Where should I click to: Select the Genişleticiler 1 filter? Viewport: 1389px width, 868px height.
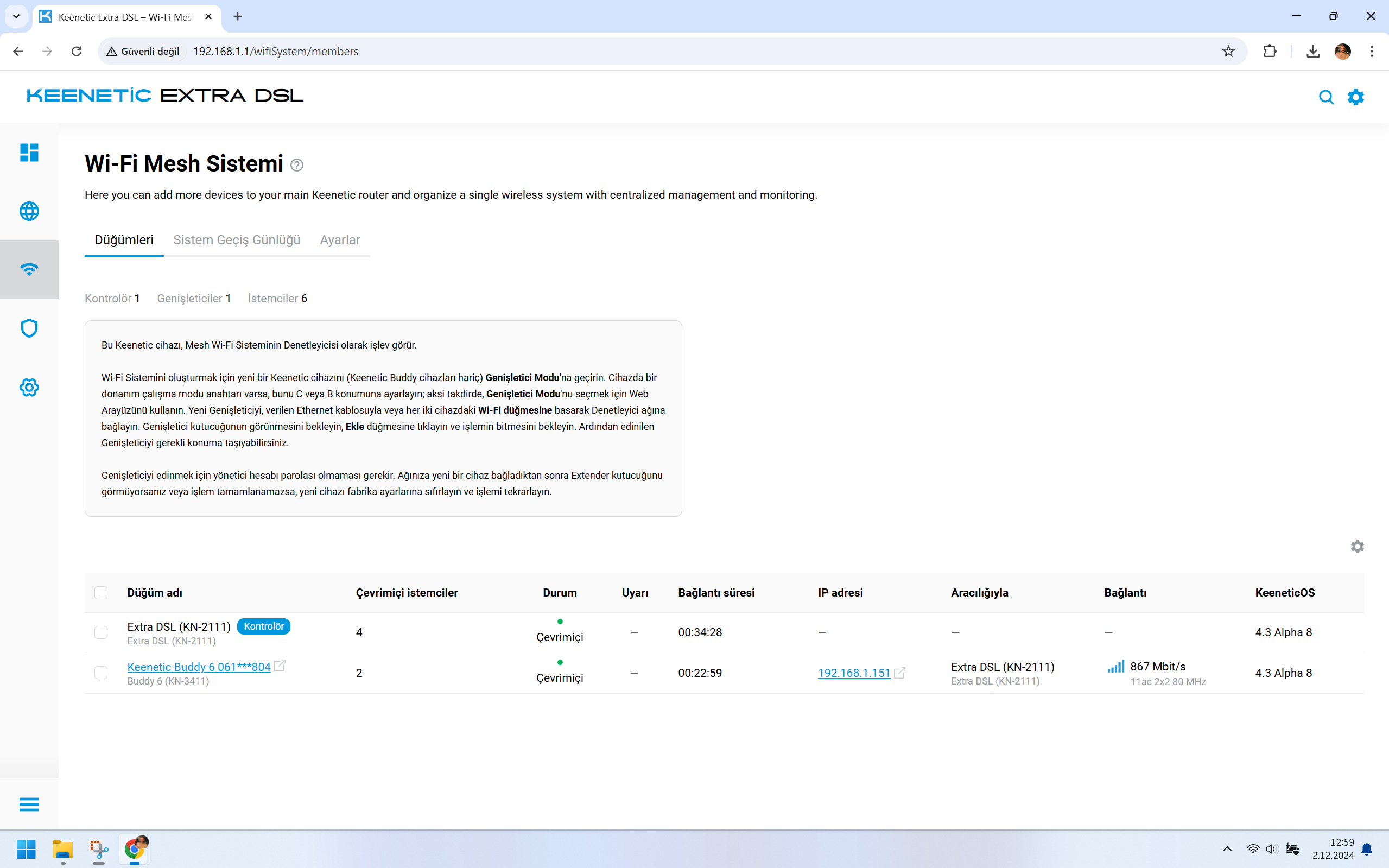[x=194, y=299]
